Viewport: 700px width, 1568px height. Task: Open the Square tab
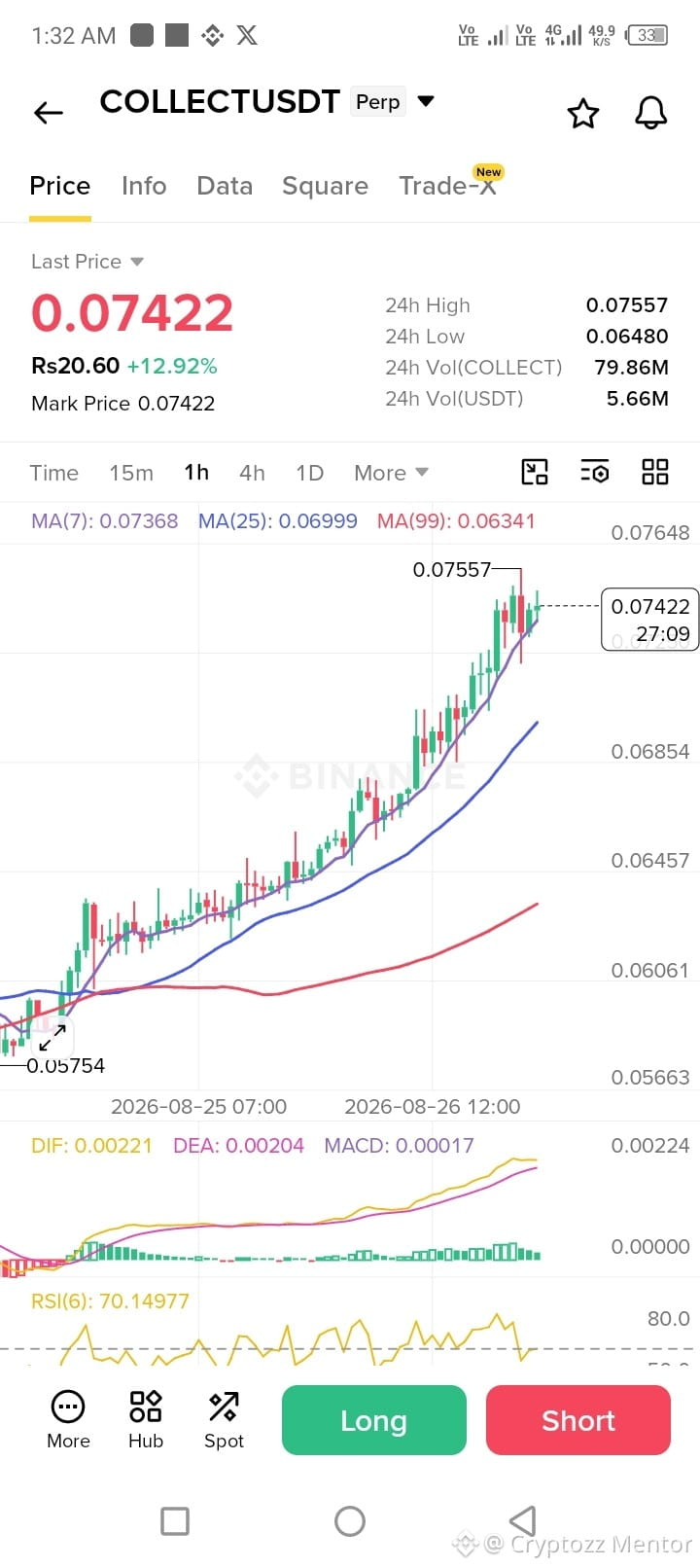pos(325,186)
